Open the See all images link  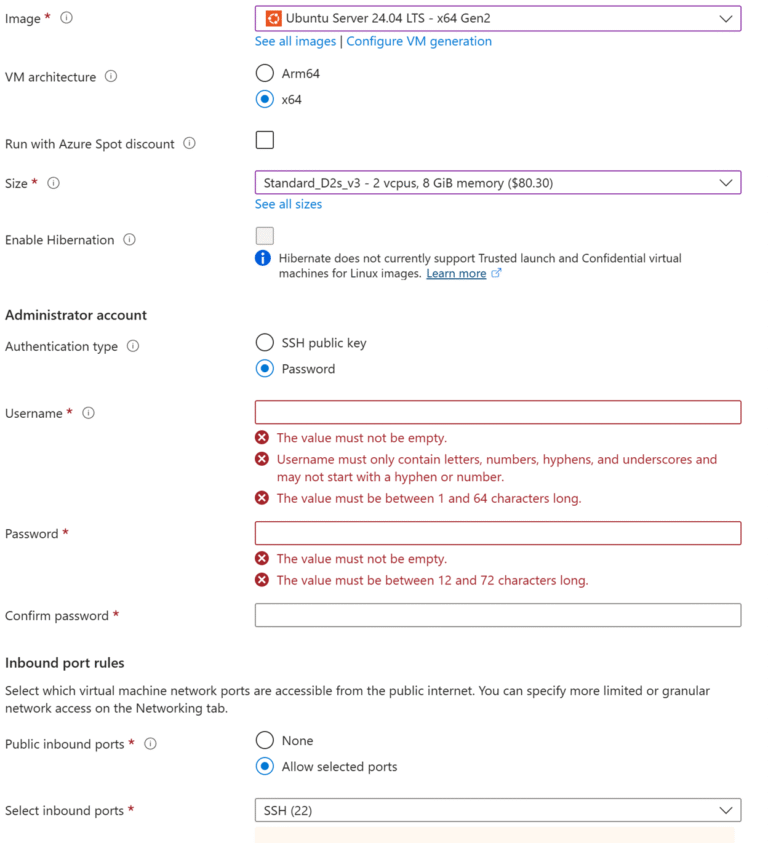pyautogui.click(x=294, y=41)
